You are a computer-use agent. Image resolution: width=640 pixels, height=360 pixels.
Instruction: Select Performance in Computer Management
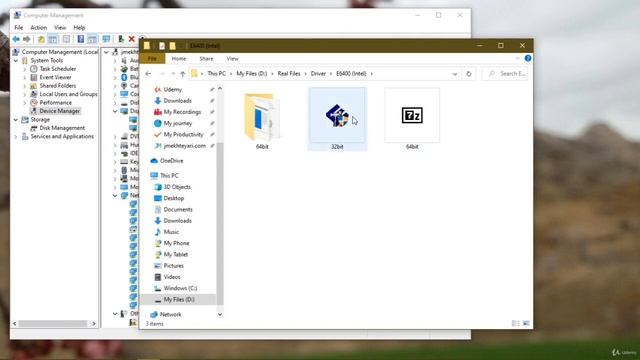pyautogui.click(x=55, y=102)
